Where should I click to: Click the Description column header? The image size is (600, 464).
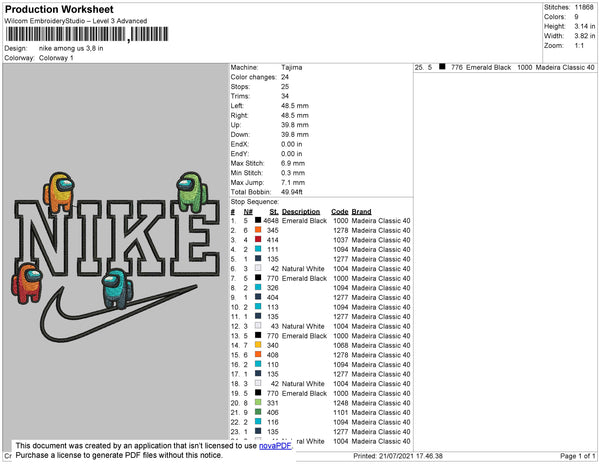pos(301,212)
